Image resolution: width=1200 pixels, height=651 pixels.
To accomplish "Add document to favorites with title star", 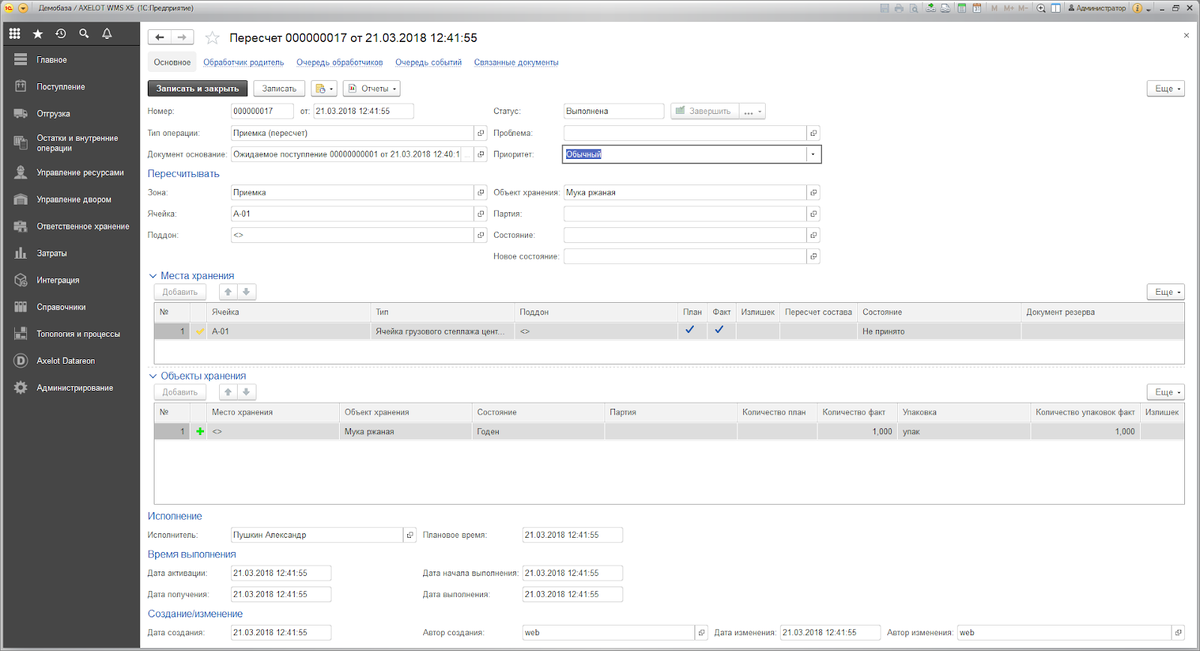I will coord(211,38).
